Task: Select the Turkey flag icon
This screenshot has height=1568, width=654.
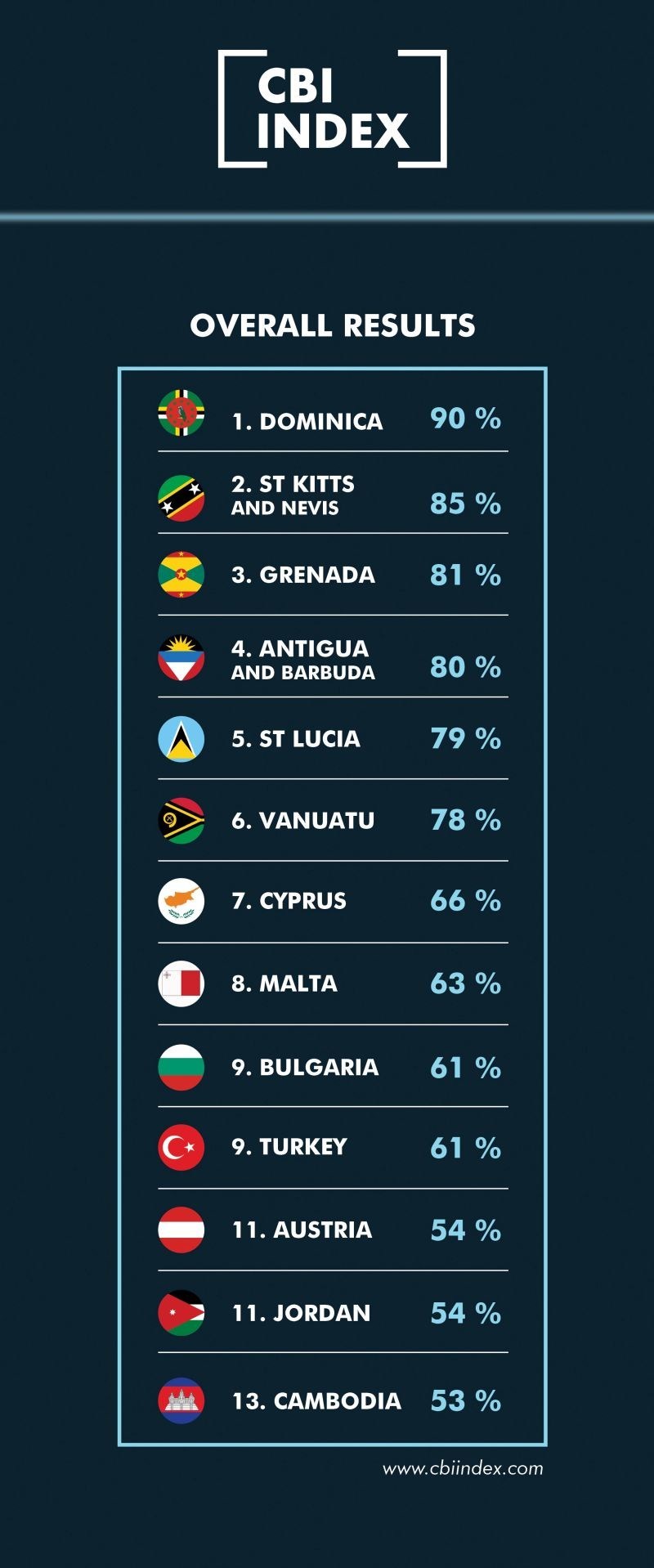Action: pos(181,1148)
